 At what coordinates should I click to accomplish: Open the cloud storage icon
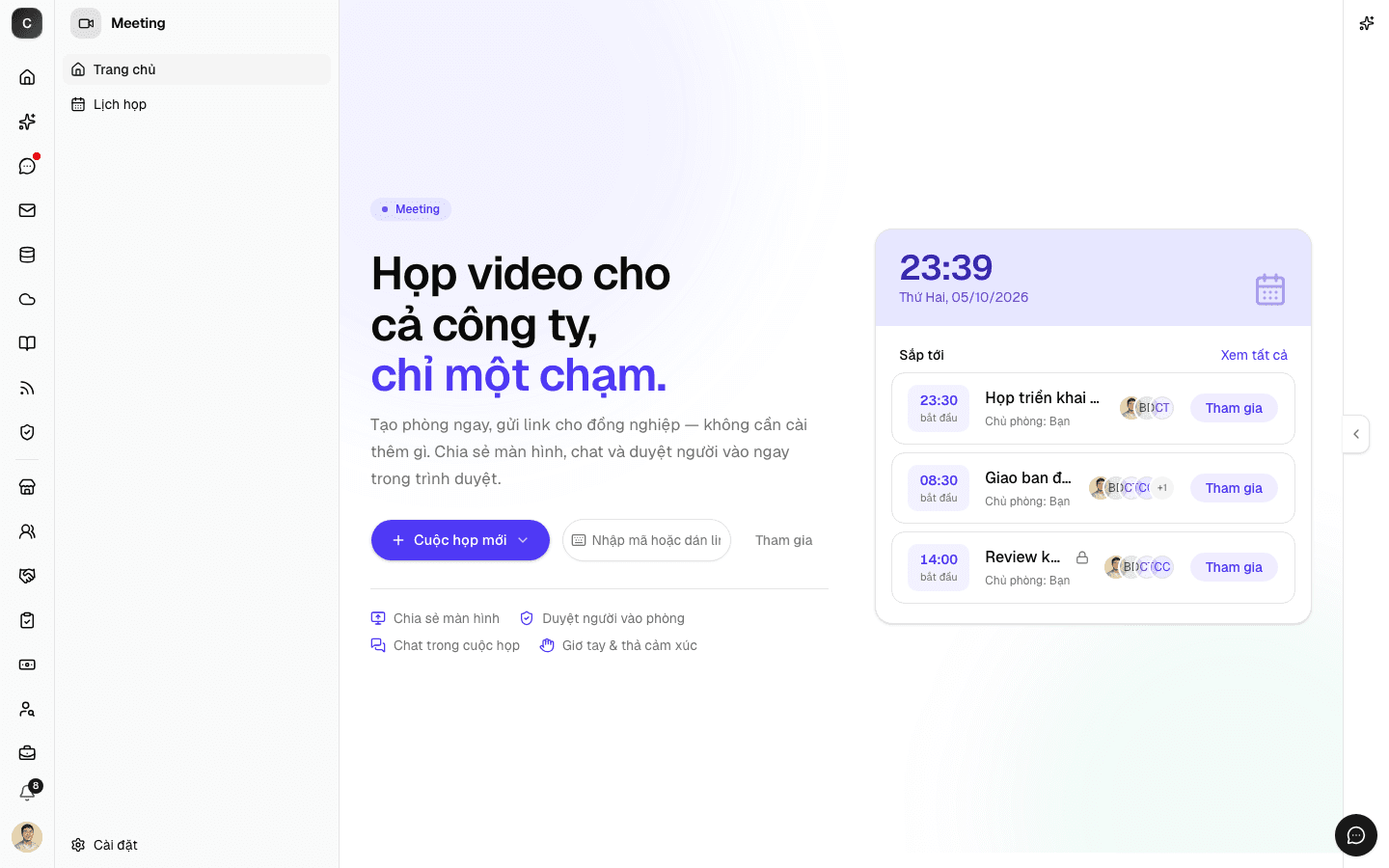27,299
